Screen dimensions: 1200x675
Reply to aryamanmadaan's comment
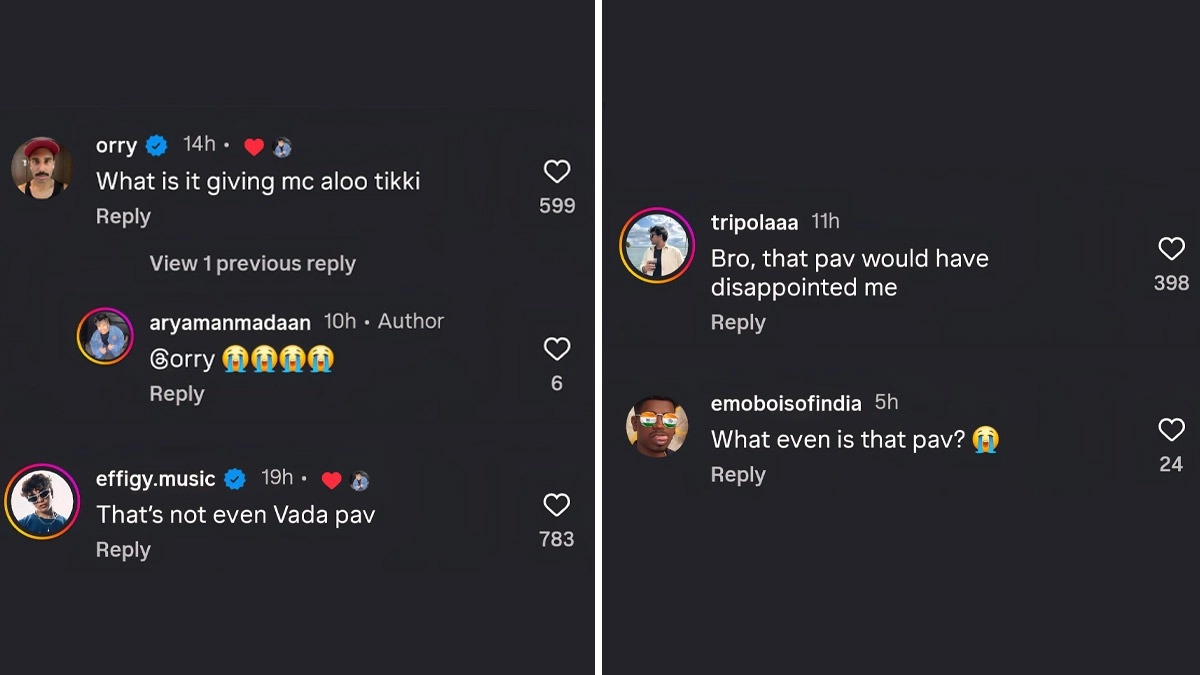[177, 394]
